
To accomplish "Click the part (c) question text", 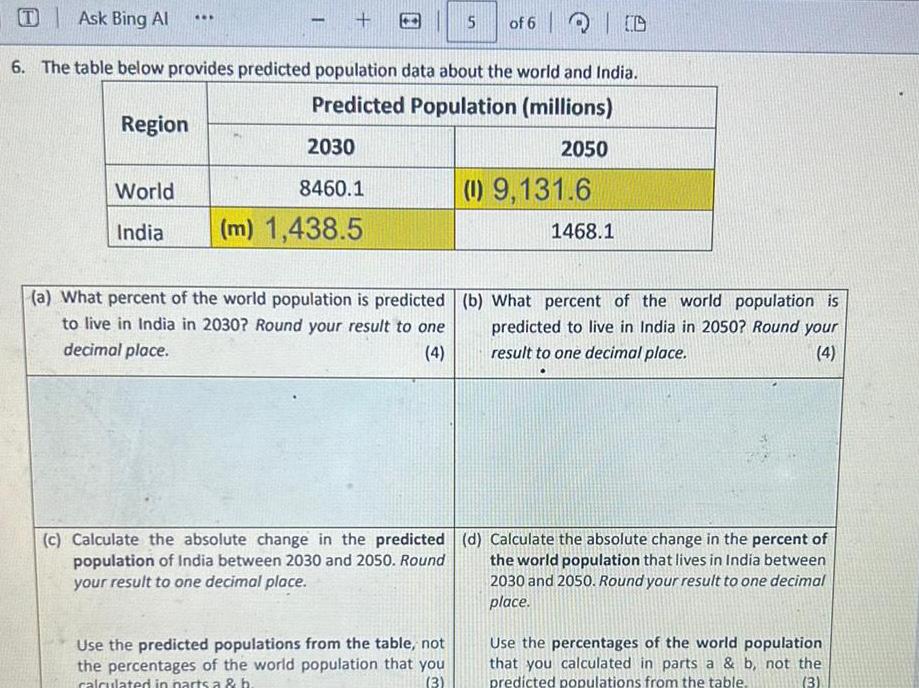I will [x=244, y=560].
